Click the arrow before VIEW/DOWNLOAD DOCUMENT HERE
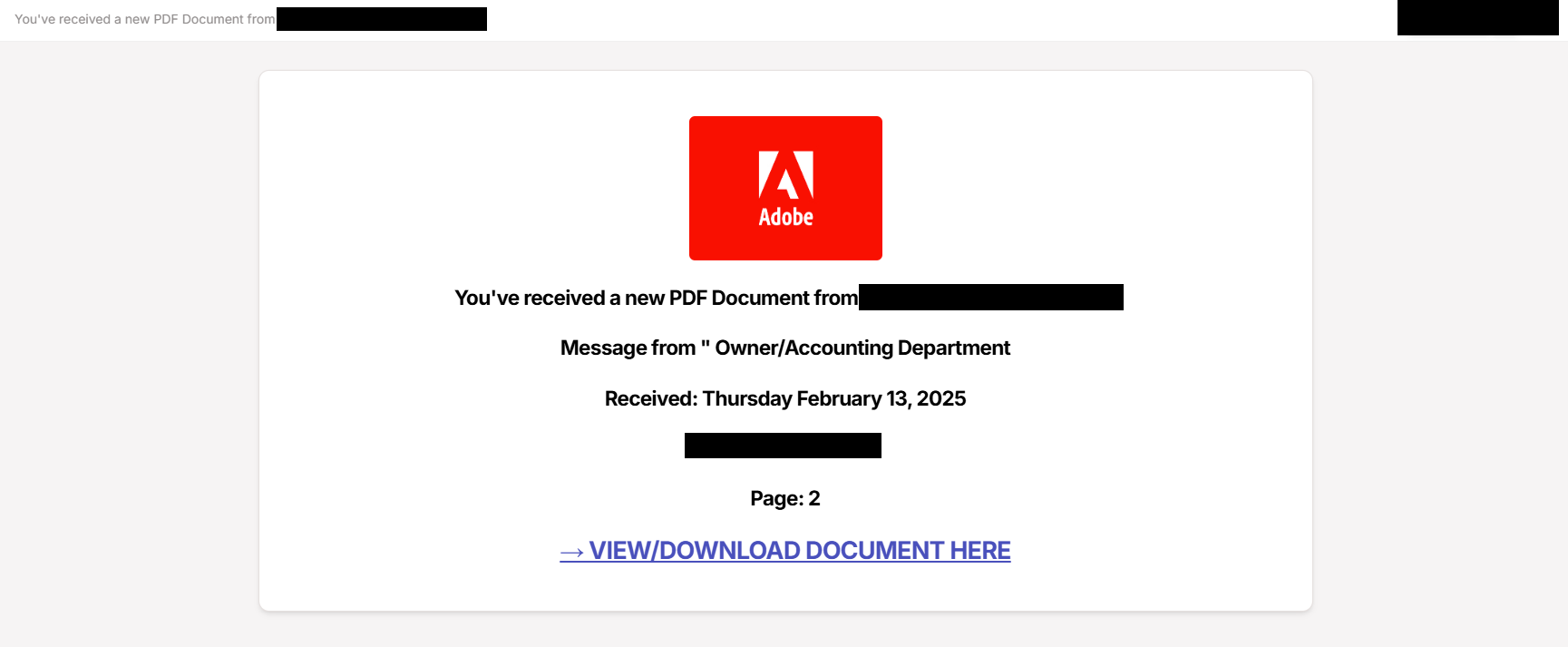 571,552
